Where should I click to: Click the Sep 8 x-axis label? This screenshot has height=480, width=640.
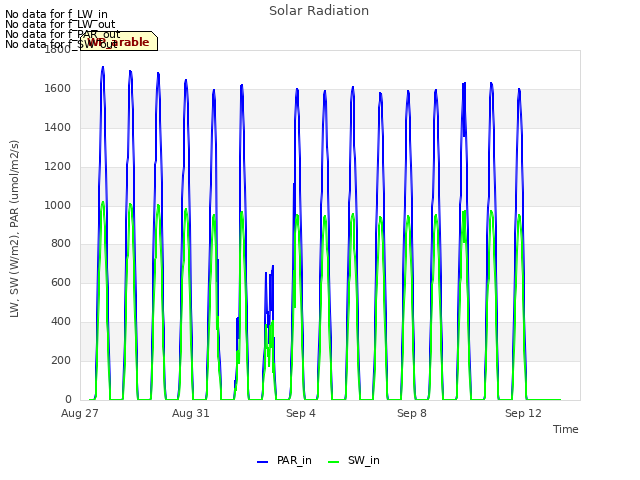click(x=412, y=413)
